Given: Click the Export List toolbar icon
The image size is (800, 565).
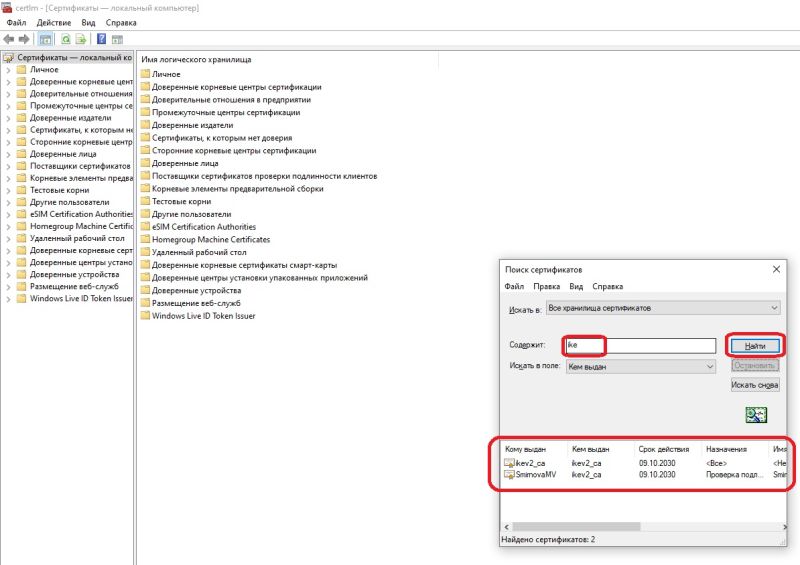Looking at the screenshot, I should click(x=81, y=39).
